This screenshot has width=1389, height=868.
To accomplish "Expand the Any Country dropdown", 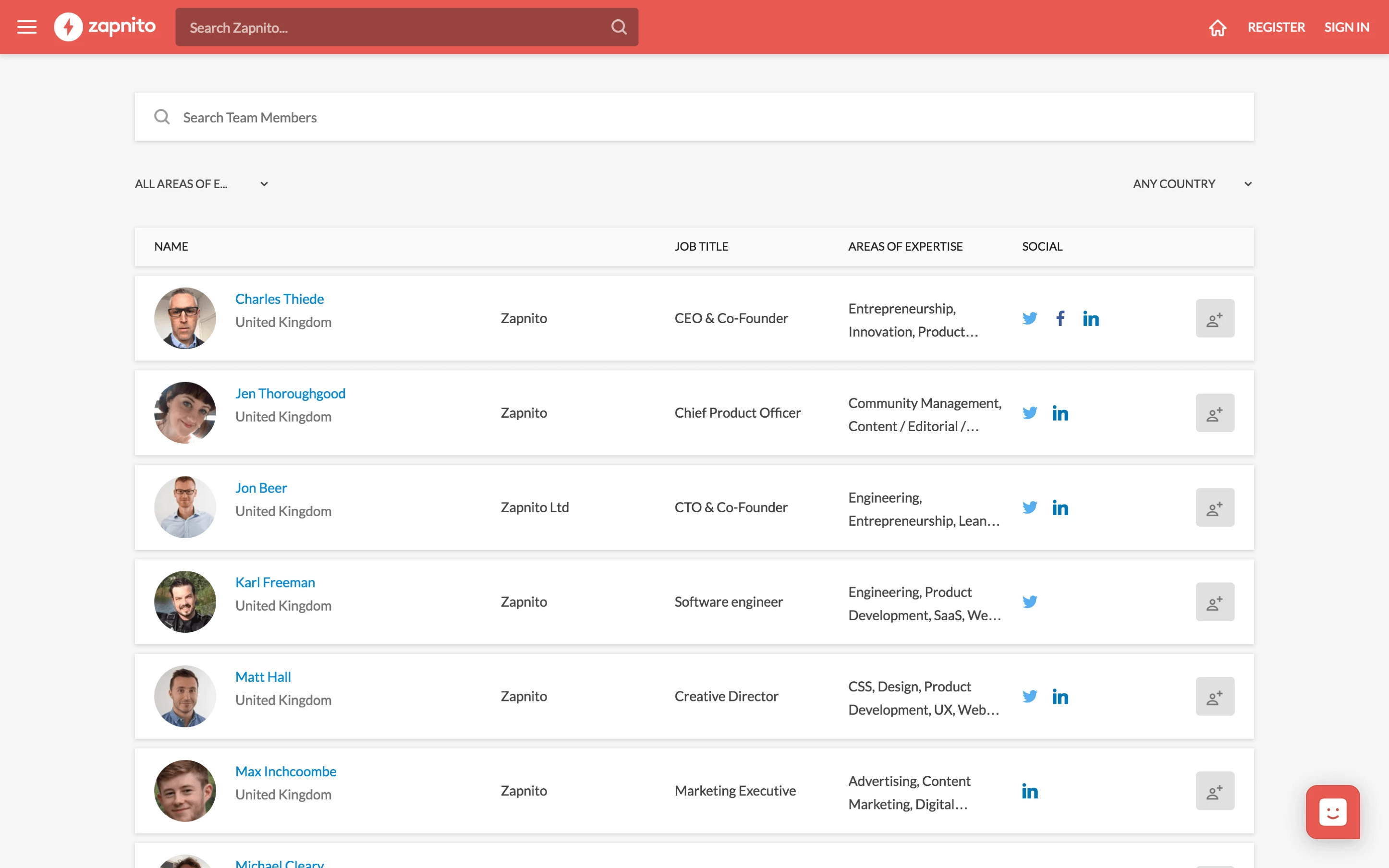I will pos(1192,184).
